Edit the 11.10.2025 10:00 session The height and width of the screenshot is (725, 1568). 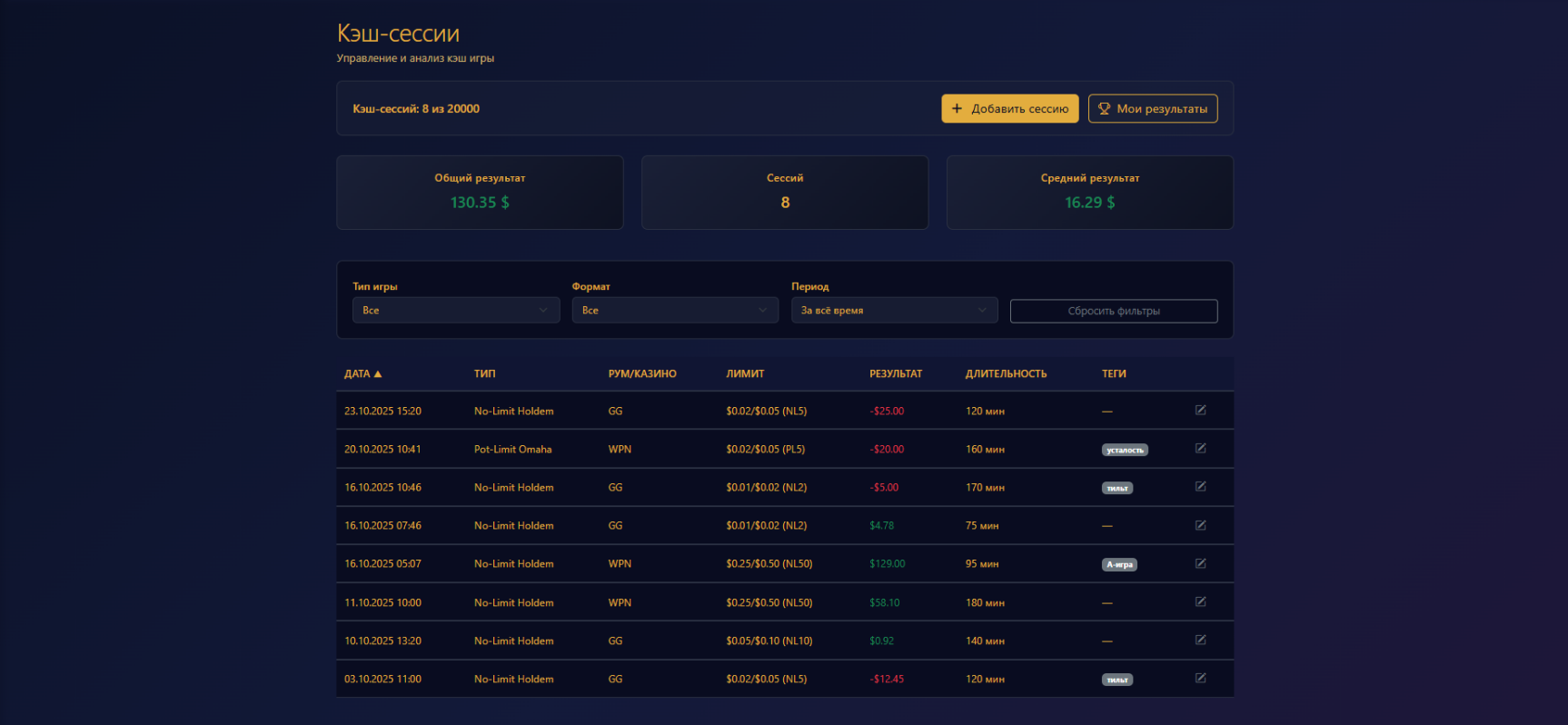click(1200, 601)
